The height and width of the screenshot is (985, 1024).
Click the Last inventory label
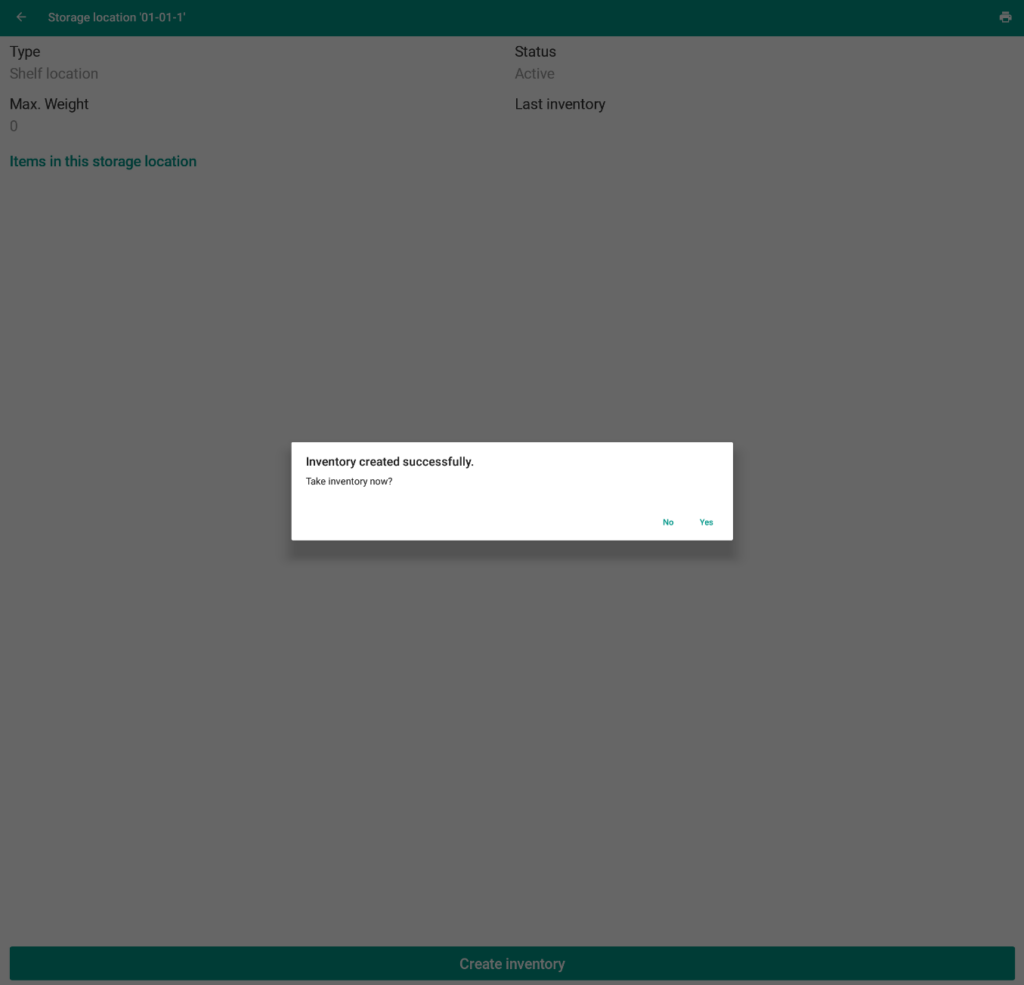click(560, 104)
